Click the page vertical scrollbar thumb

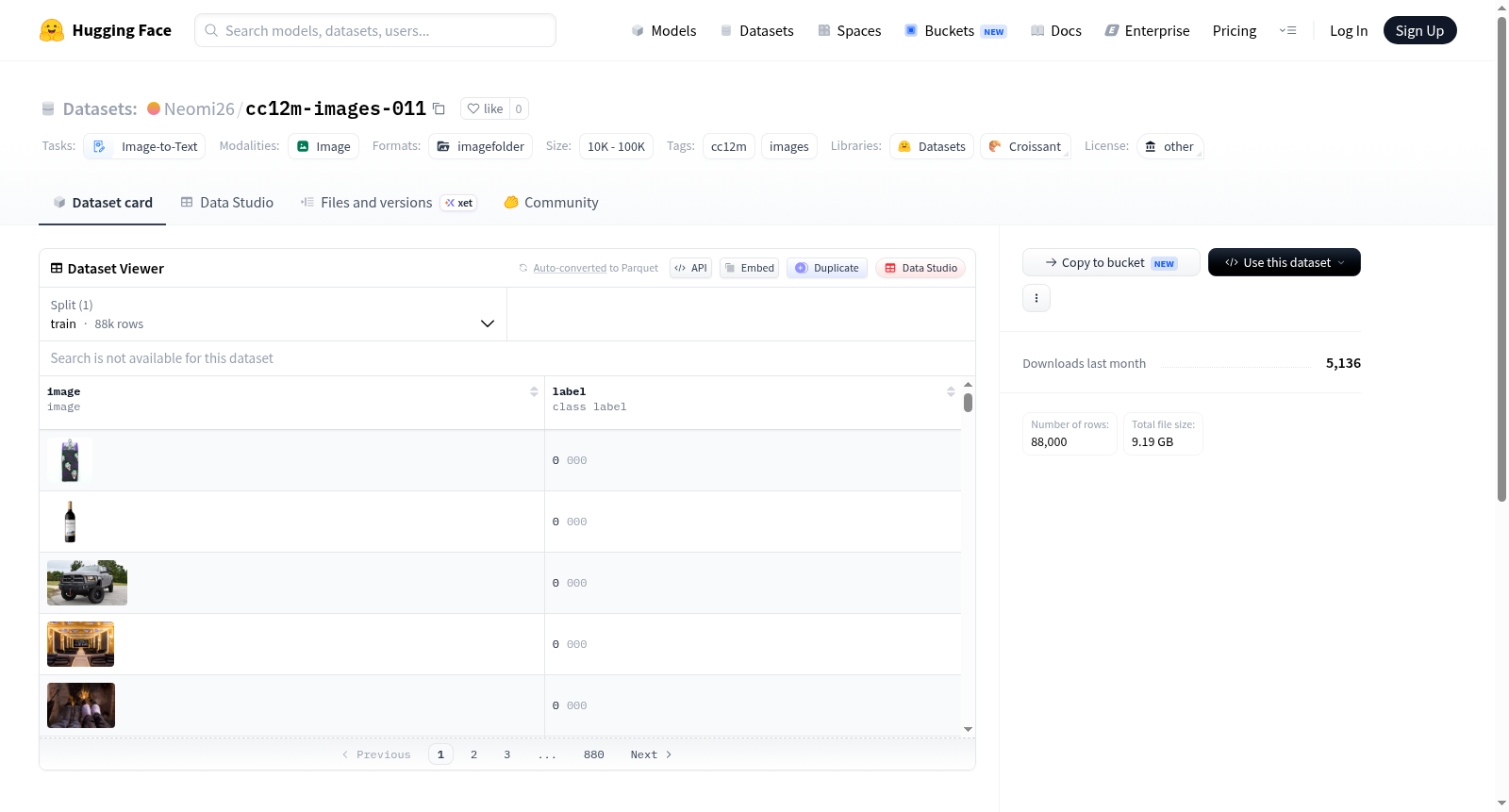coord(1501,259)
